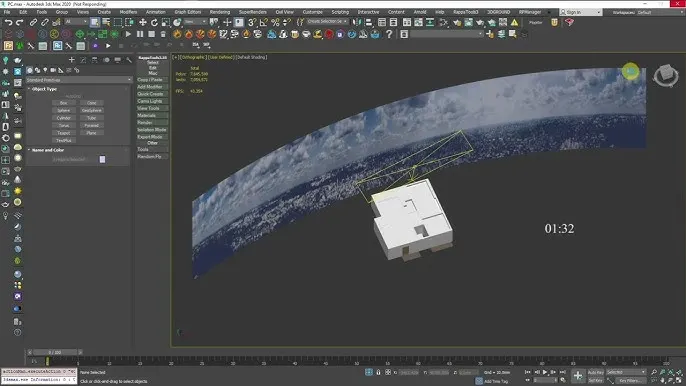Image resolution: width=686 pixels, height=386 pixels.
Task: Switch to the Create plus tab icon
Action: click(x=72, y=60)
